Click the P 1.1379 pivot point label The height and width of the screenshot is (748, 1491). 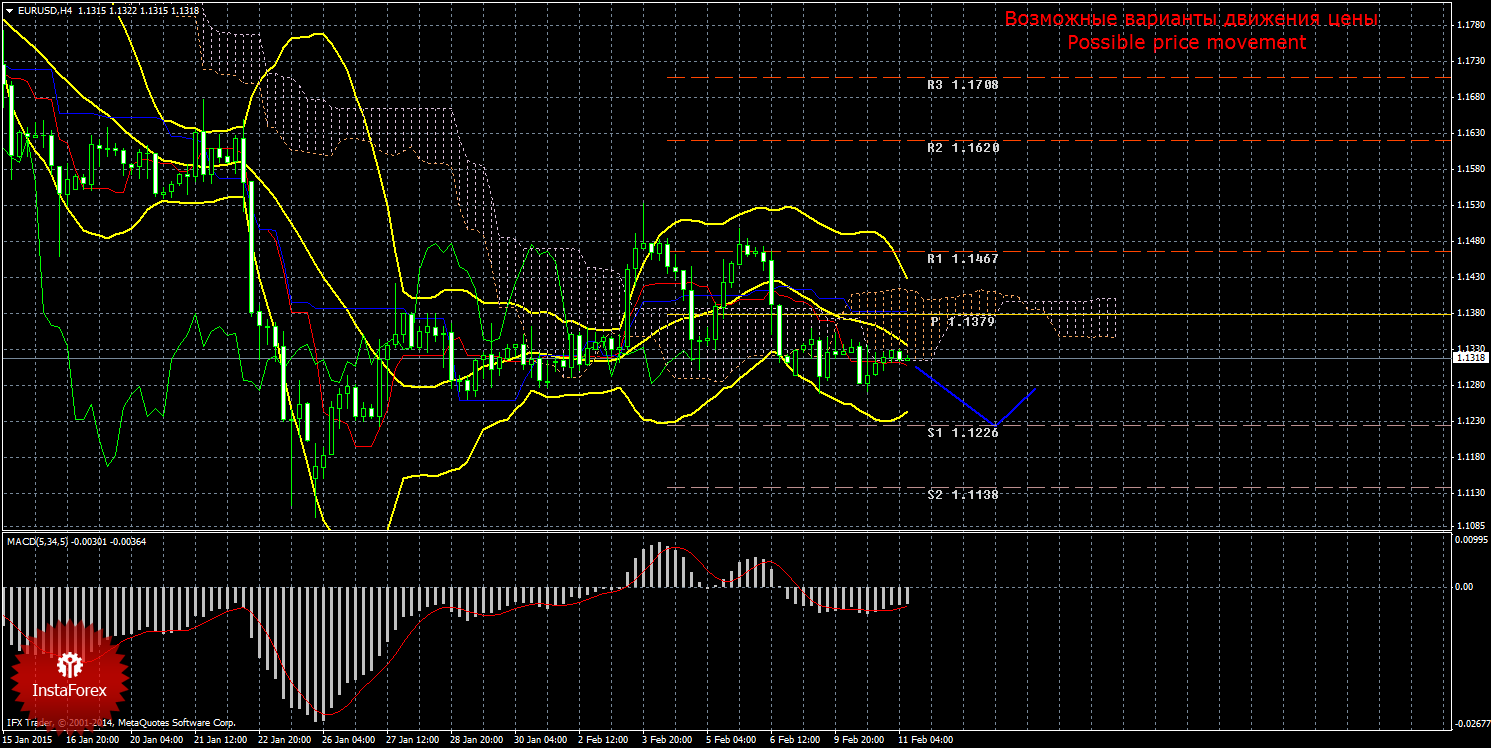[964, 322]
